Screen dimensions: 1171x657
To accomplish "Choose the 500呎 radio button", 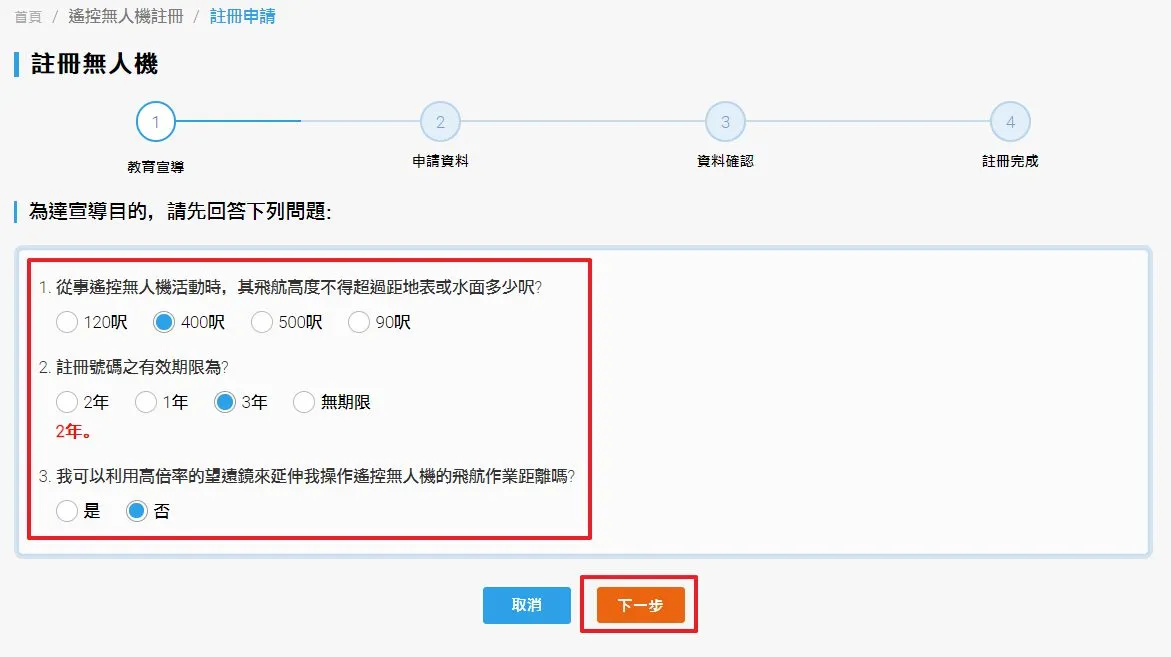I will [261, 322].
